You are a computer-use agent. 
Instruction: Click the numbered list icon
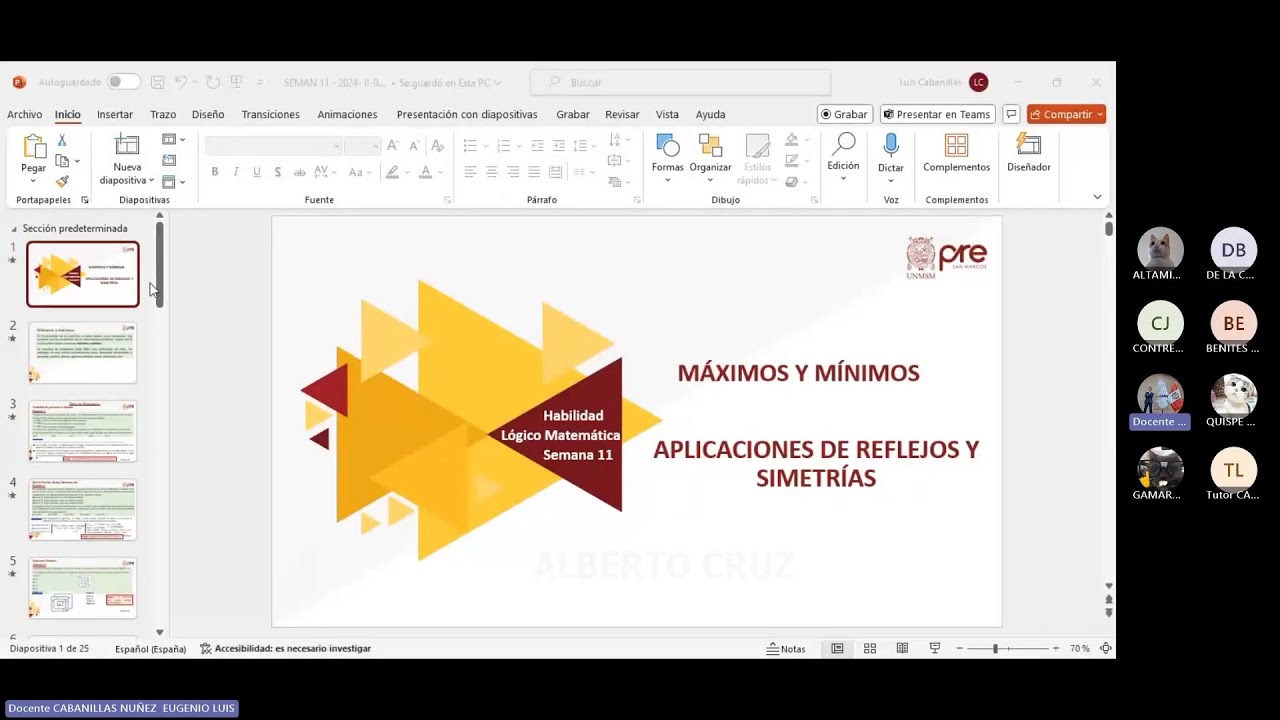coord(503,146)
